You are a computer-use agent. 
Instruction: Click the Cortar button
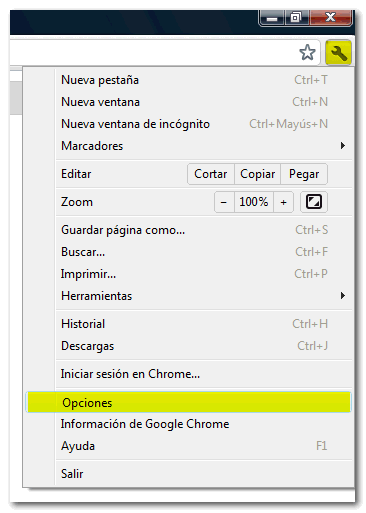pos(211,174)
